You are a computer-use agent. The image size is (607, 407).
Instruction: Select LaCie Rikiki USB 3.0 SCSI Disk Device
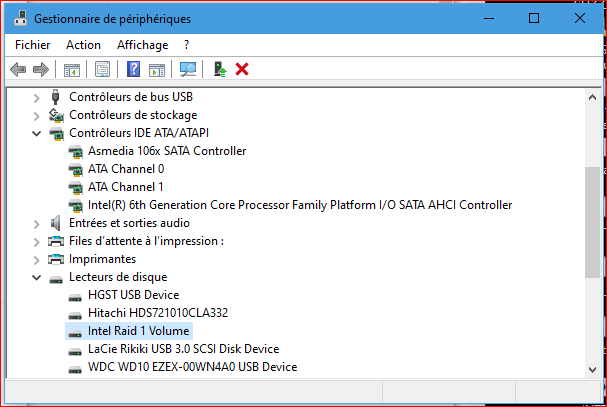click(183, 349)
